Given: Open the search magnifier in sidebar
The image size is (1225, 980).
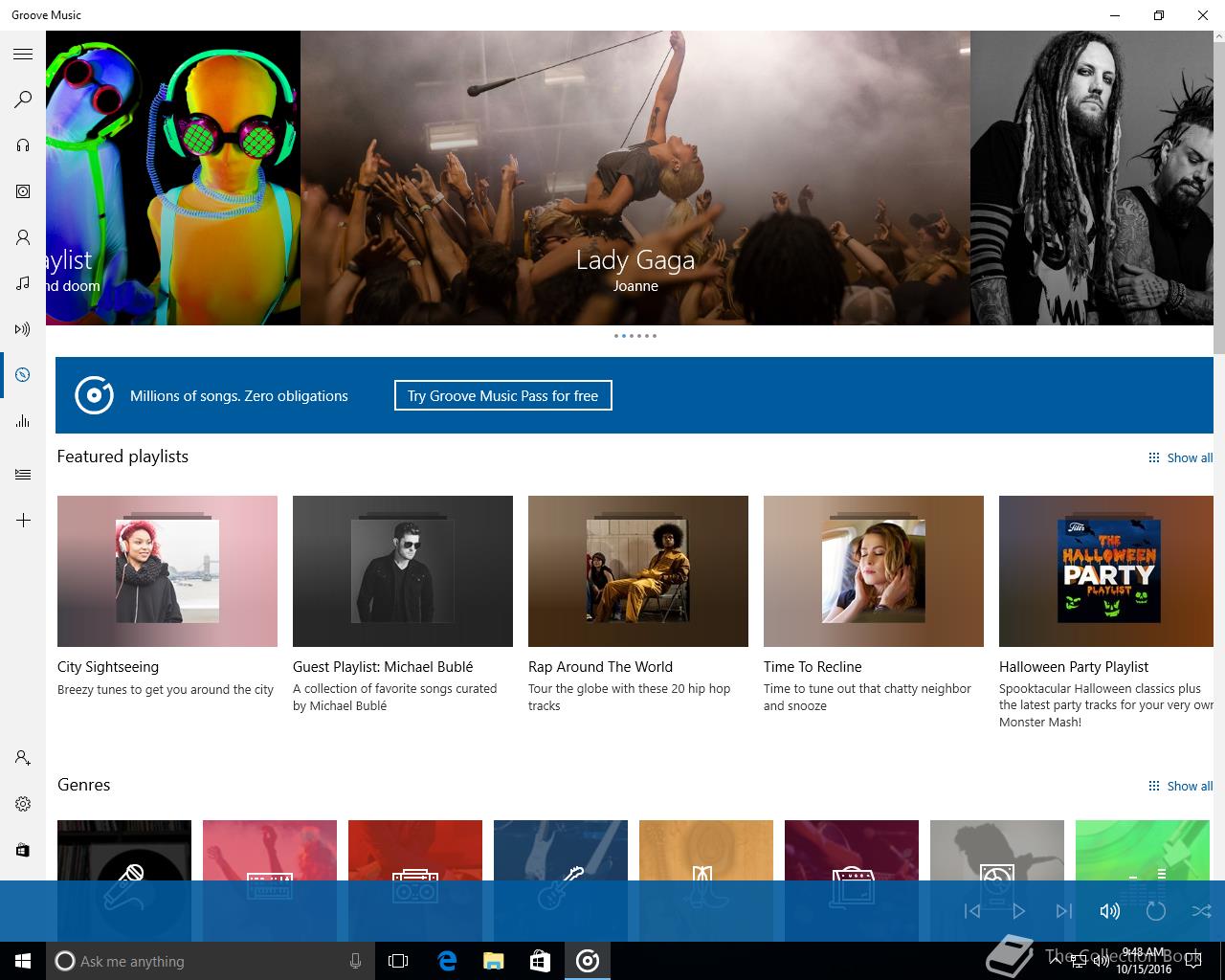Looking at the screenshot, I should (23, 100).
